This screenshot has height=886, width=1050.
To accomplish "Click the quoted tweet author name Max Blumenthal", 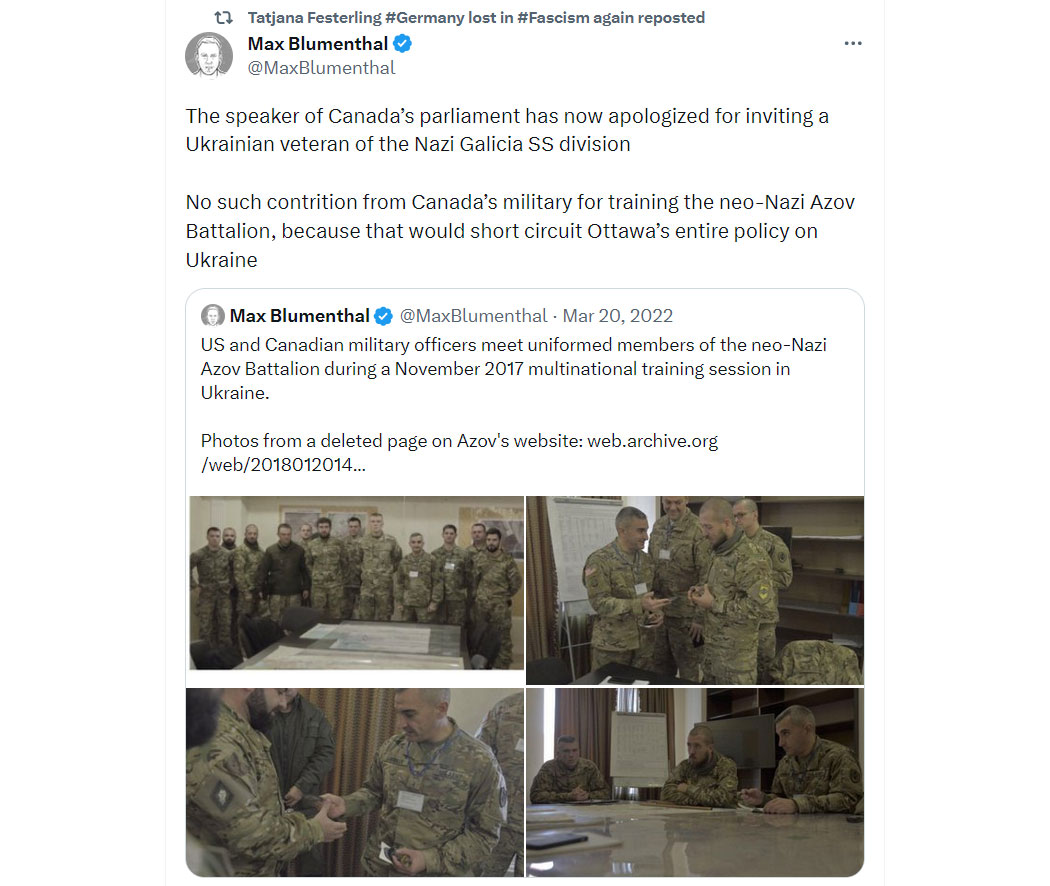I will pyautogui.click(x=299, y=316).
